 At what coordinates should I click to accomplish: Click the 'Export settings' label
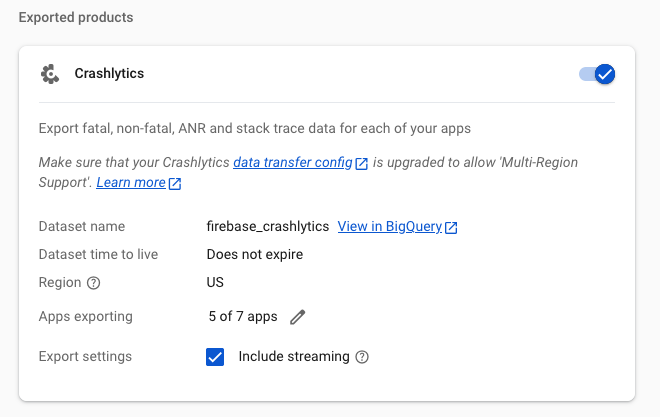coord(85,356)
